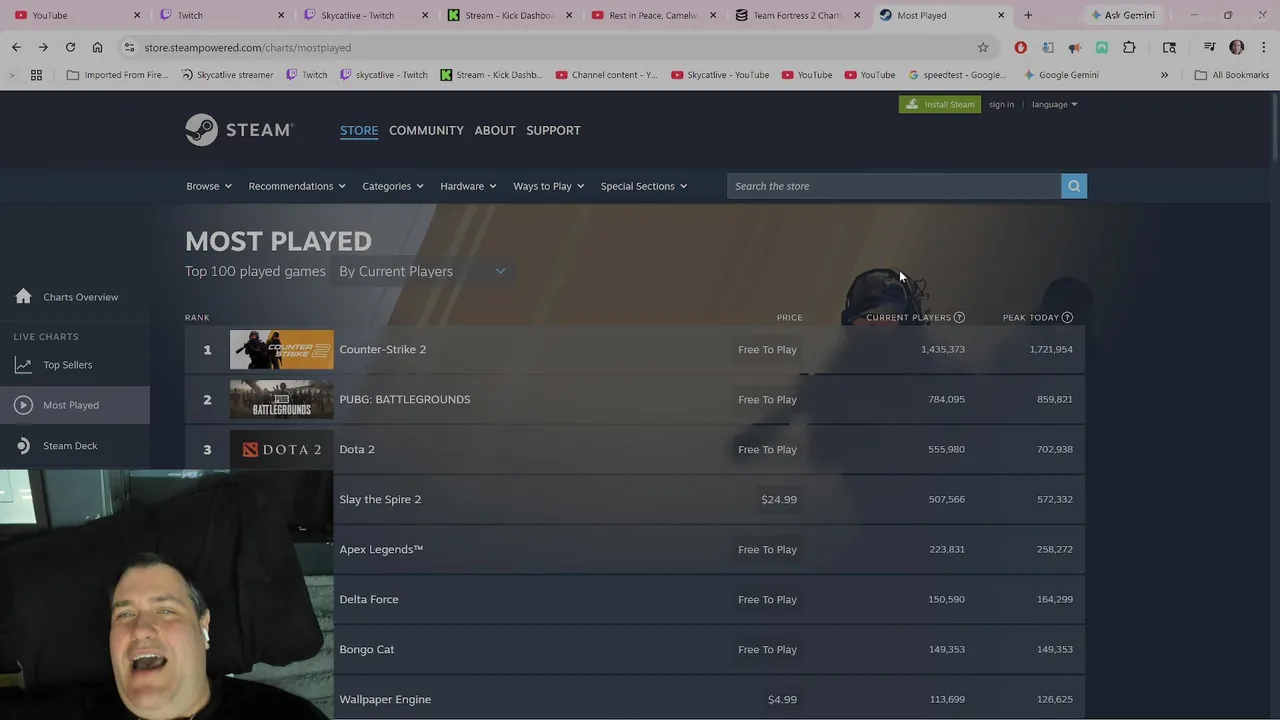Open Slay the Spire 2 listing
Screen dimensions: 1280x720
[x=709, y=499]
